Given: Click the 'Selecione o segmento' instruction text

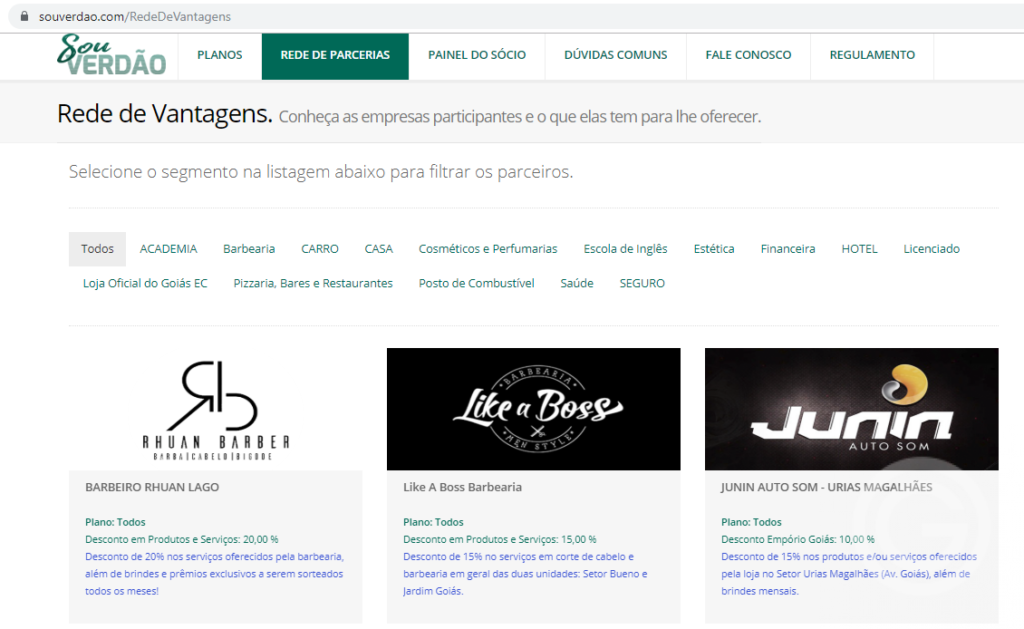Looking at the screenshot, I should [x=321, y=172].
